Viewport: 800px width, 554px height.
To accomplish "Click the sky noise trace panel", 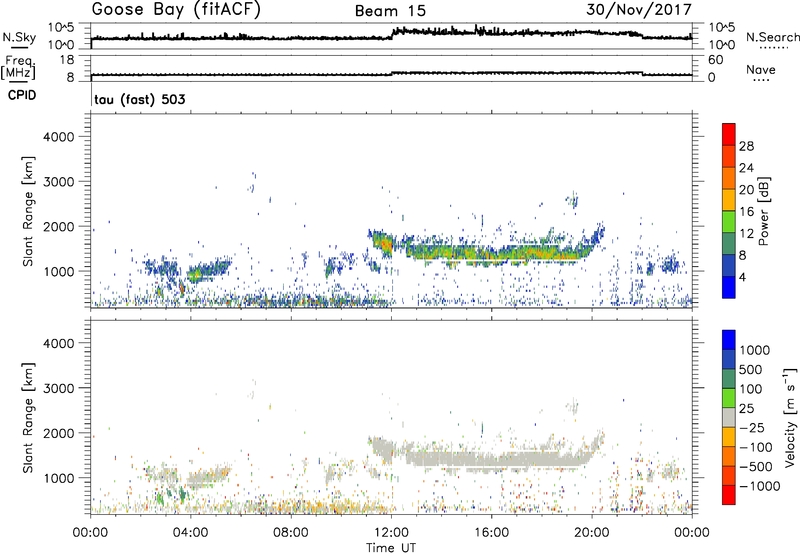I will pos(391,36).
